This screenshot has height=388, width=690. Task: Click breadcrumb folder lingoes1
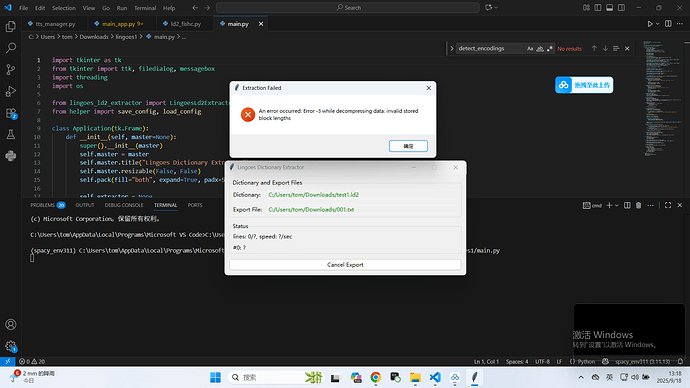[x=126, y=37]
